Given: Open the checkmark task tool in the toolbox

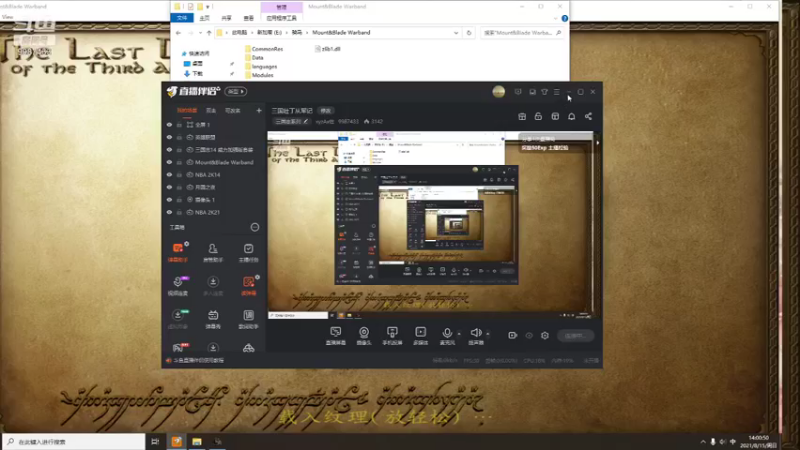Looking at the screenshot, I should tap(248, 252).
